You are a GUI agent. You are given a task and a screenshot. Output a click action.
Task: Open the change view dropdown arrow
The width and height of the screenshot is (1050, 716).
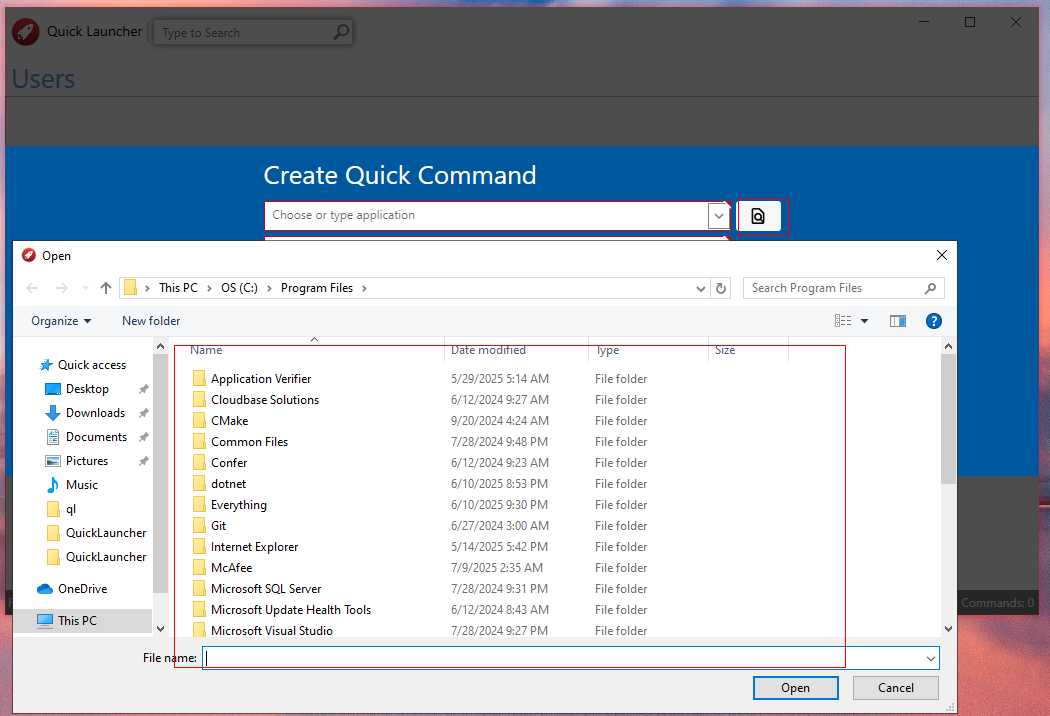(865, 321)
